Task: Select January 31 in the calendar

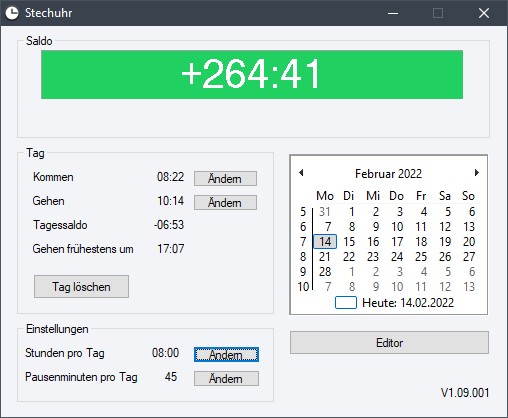Action: tap(325, 212)
